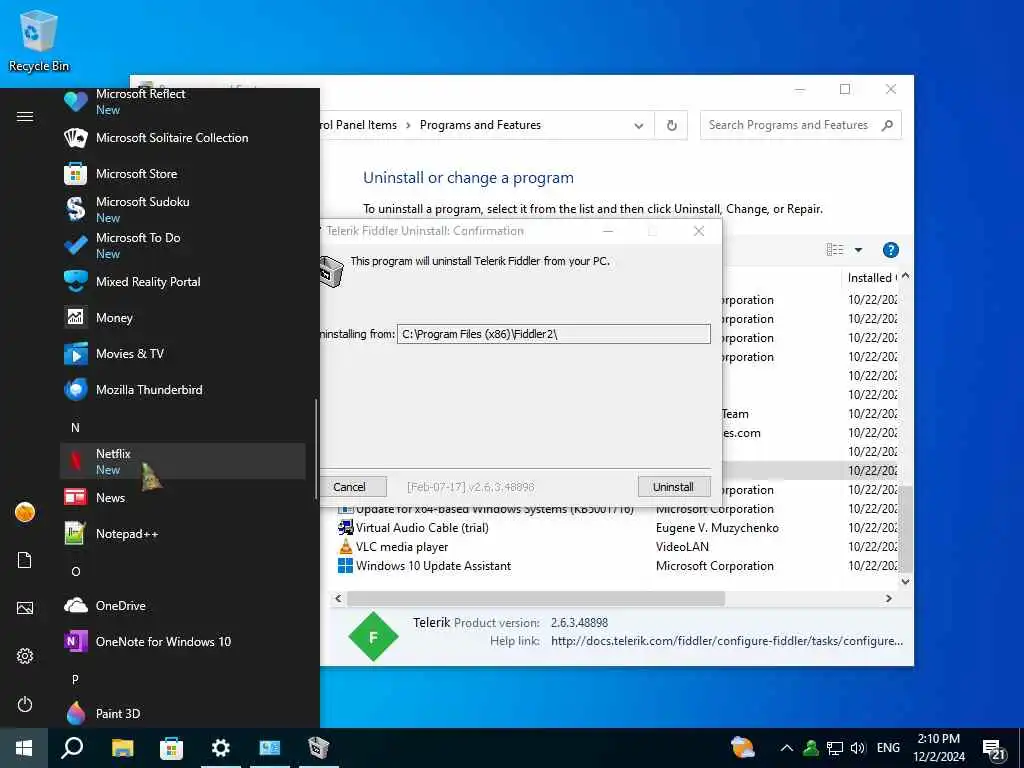Open Microsoft Store taskbar icon

171,748
